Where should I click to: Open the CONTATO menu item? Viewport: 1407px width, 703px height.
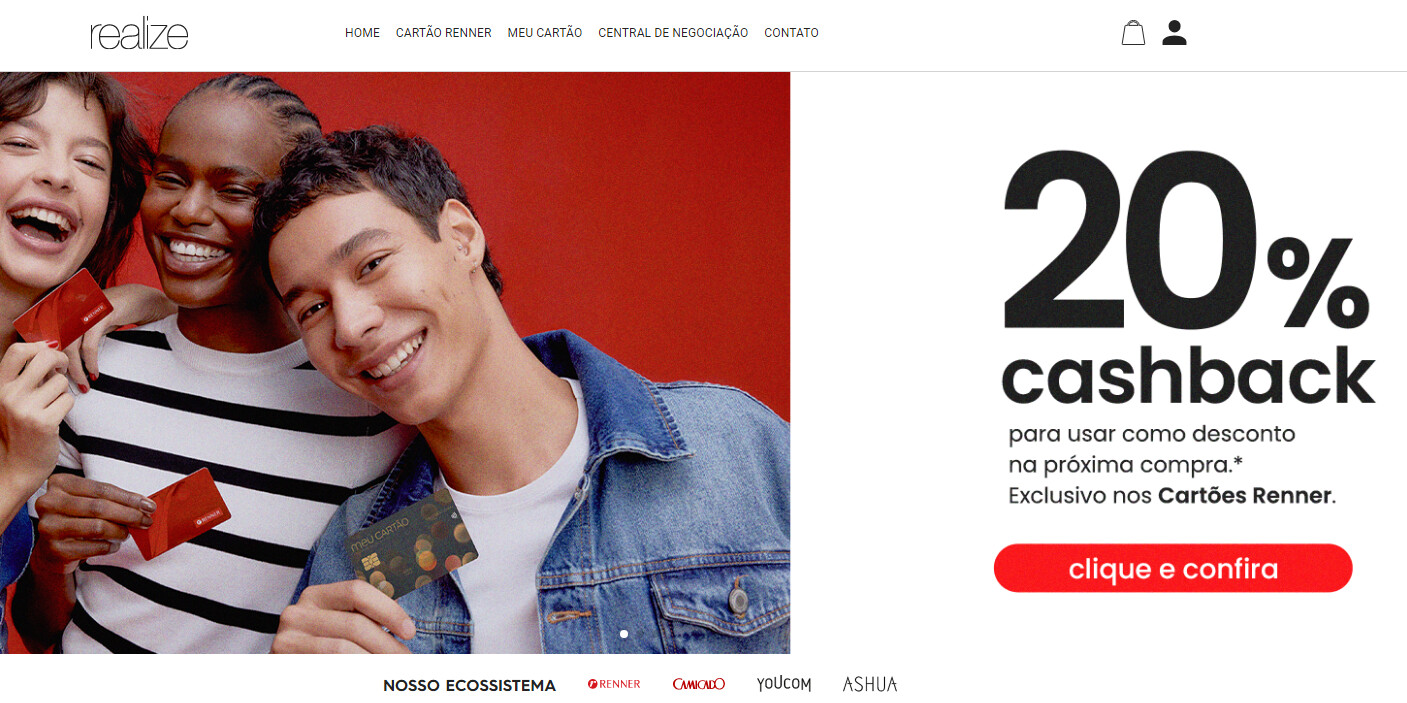791,33
